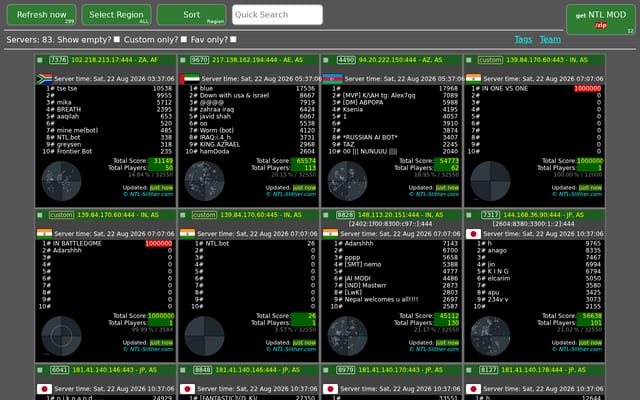Open the Tags link

coord(523,39)
